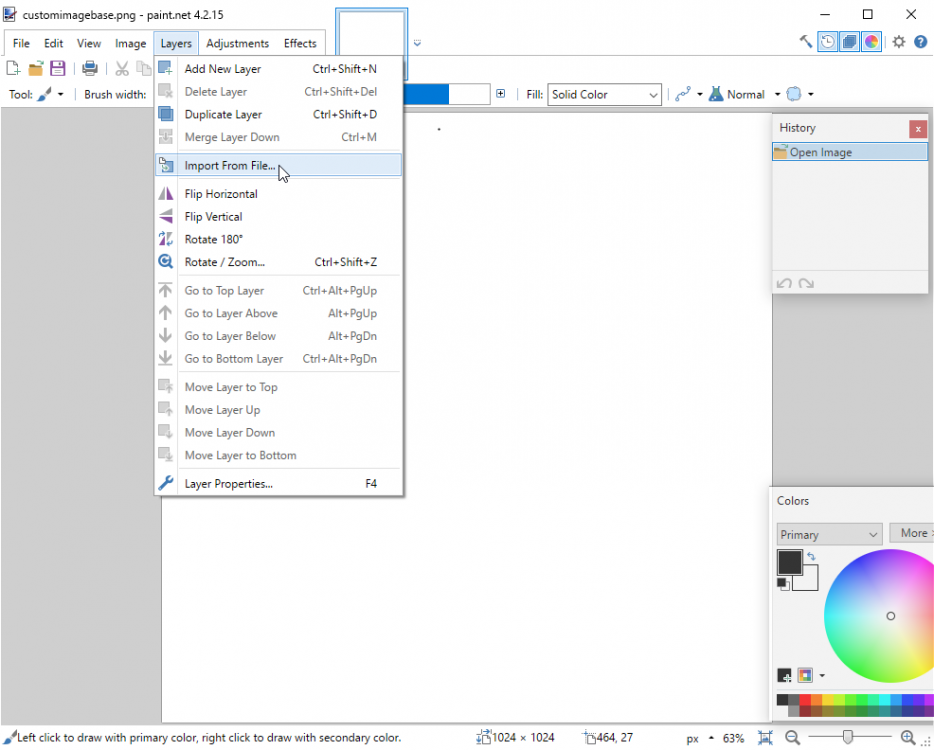This screenshot has width=934, height=750.
Task: Click the blue Help question mark icon
Action: tap(921, 42)
